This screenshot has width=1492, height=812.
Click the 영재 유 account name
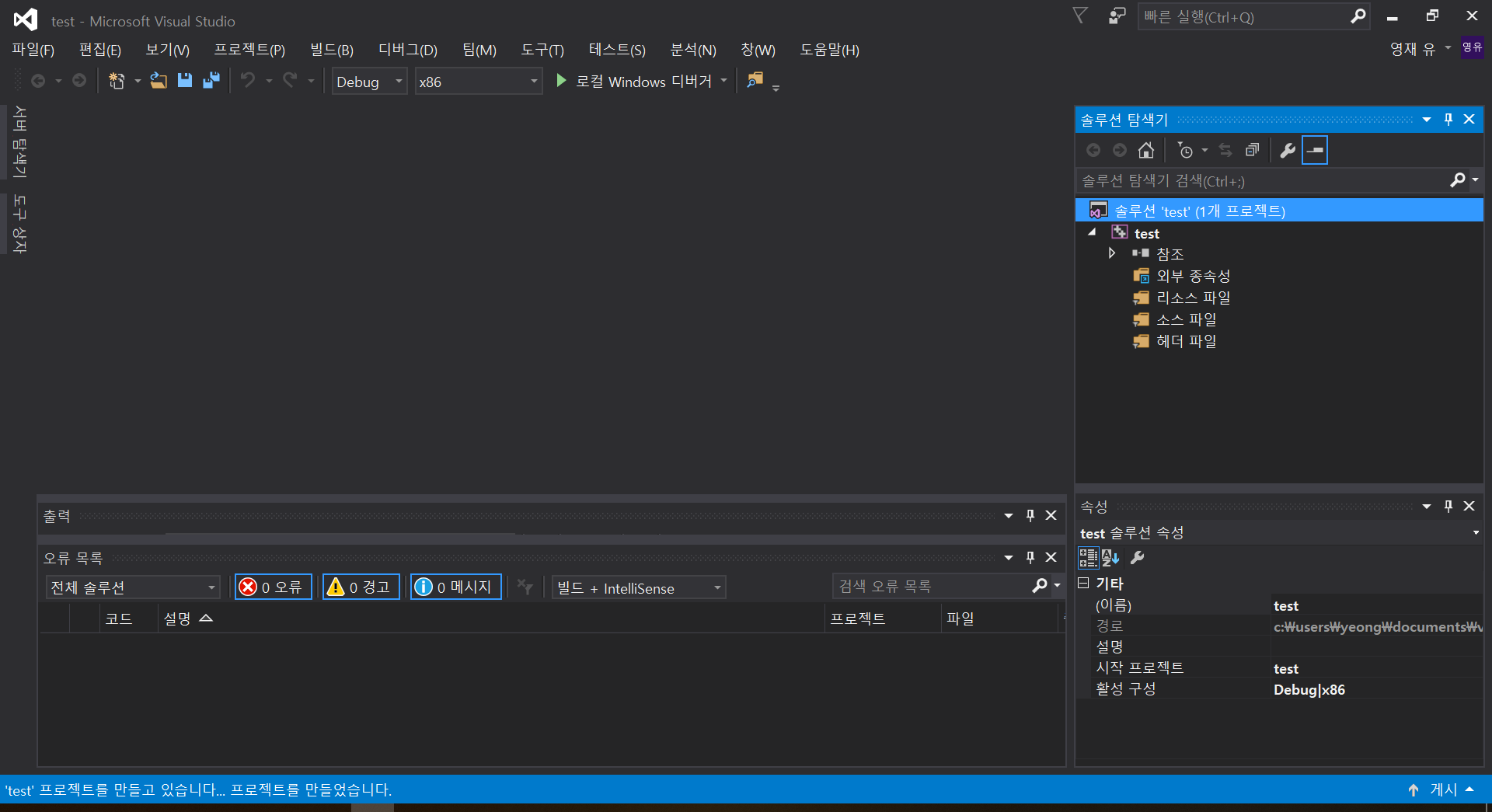pyautogui.click(x=1413, y=49)
